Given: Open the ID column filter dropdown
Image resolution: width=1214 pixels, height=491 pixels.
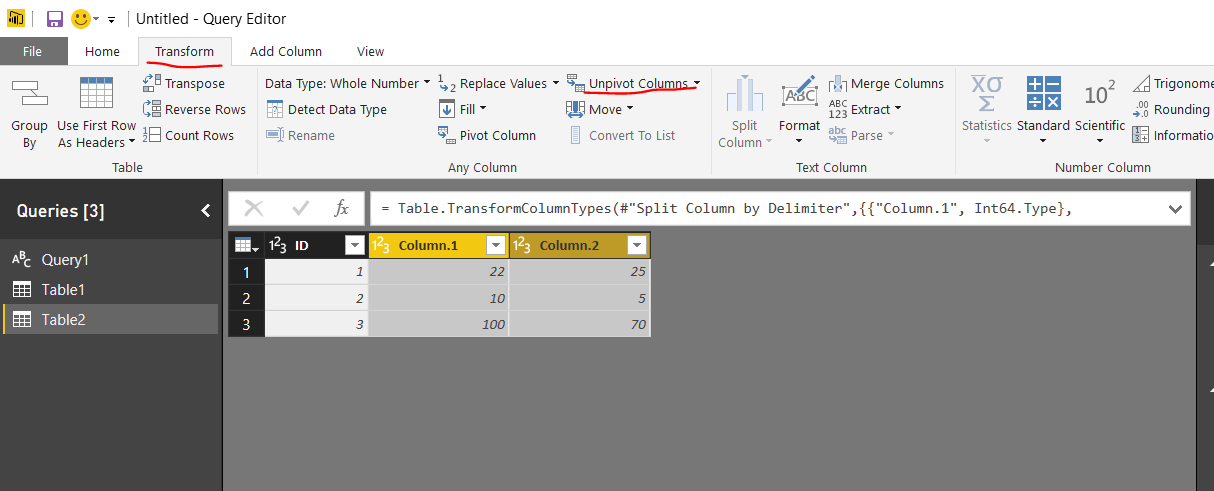Looking at the screenshot, I should tap(354, 245).
